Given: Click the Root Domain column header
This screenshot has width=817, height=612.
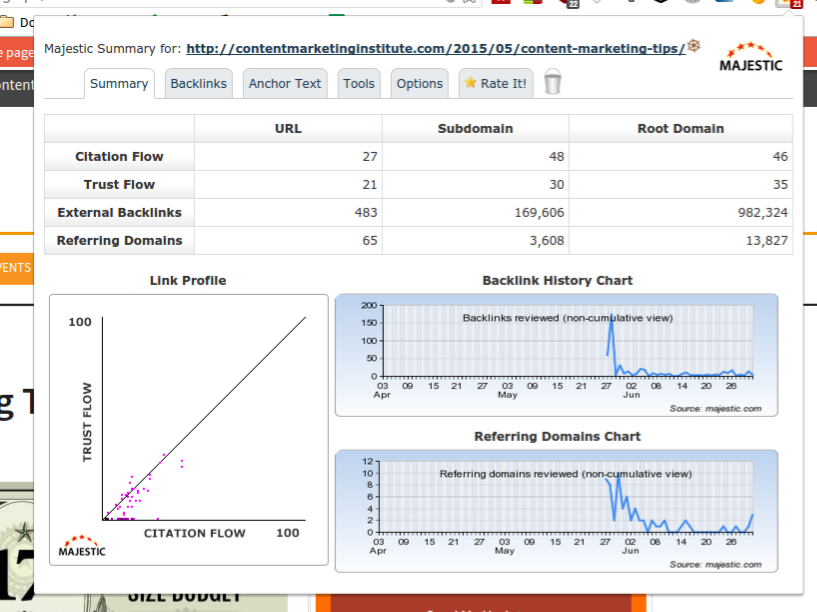Looking at the screenshot, I should (680, 129).
